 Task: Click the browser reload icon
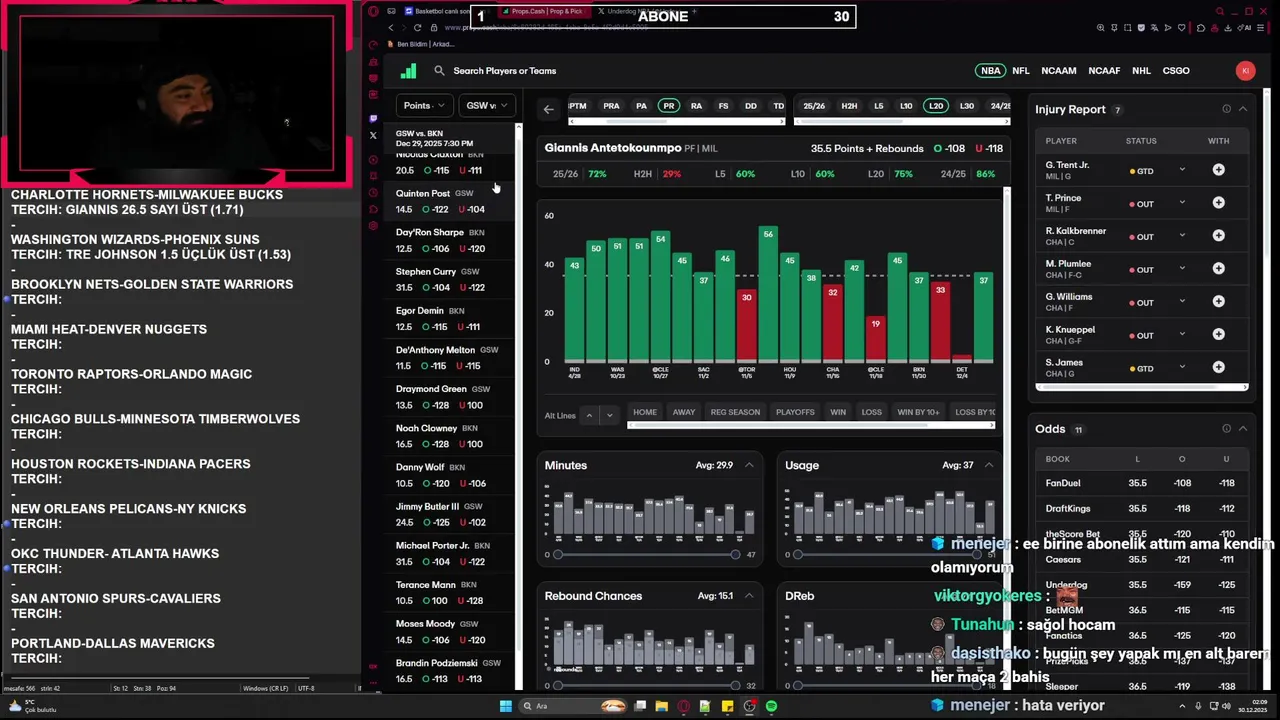(417, 28)
